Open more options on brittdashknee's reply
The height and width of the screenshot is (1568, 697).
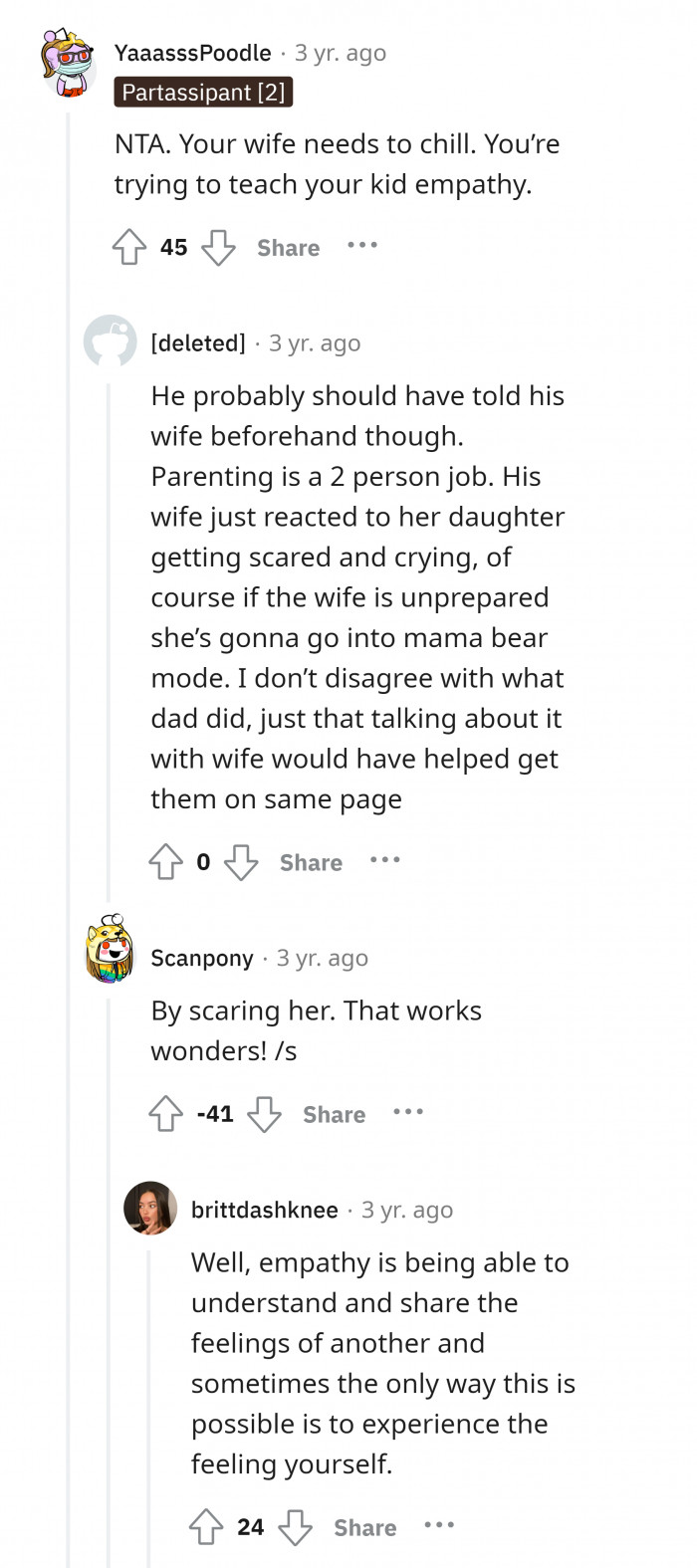coord(438,1526)
